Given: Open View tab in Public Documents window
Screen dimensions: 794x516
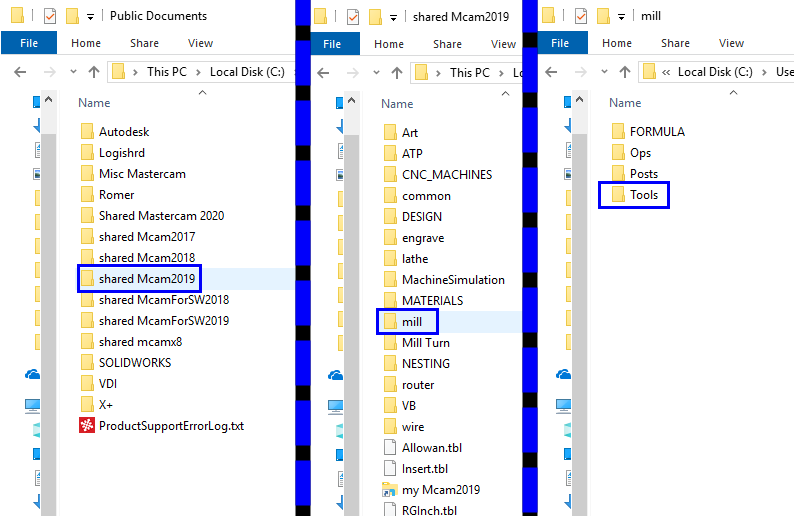Looking at the screenshot, I should point(201,43).
